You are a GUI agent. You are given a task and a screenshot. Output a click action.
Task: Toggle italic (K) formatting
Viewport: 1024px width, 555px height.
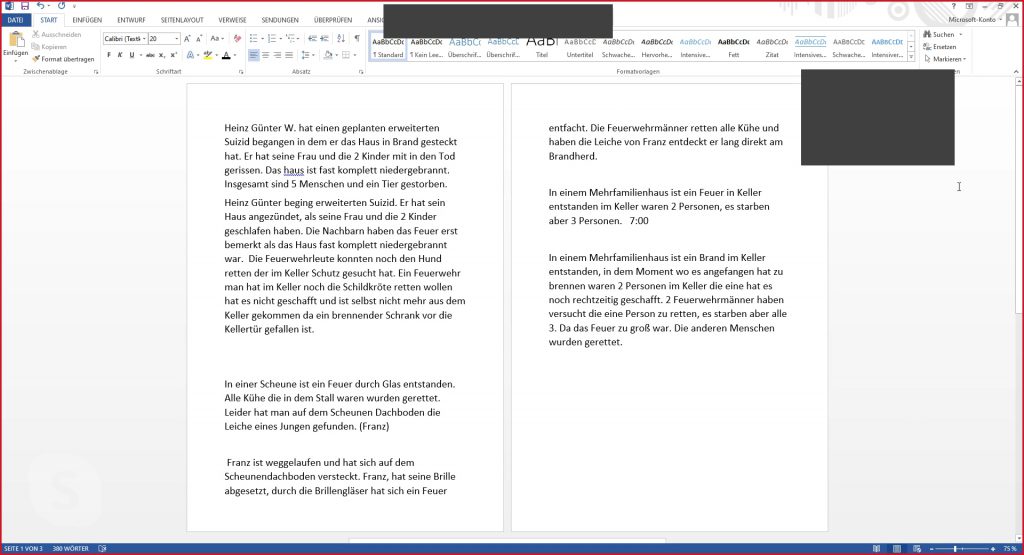120,55
